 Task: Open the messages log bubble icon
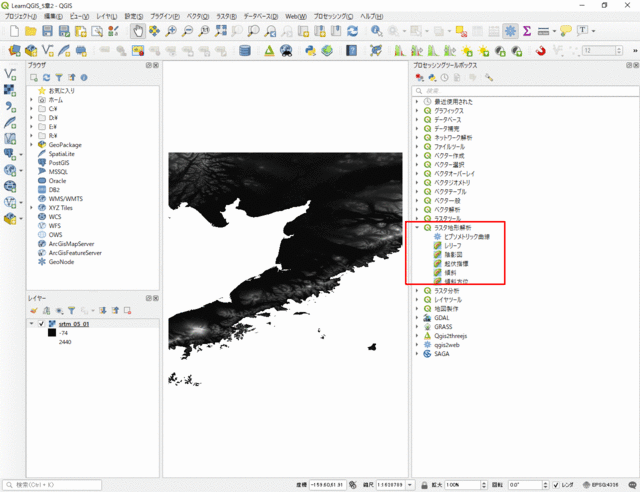point(633,485)
